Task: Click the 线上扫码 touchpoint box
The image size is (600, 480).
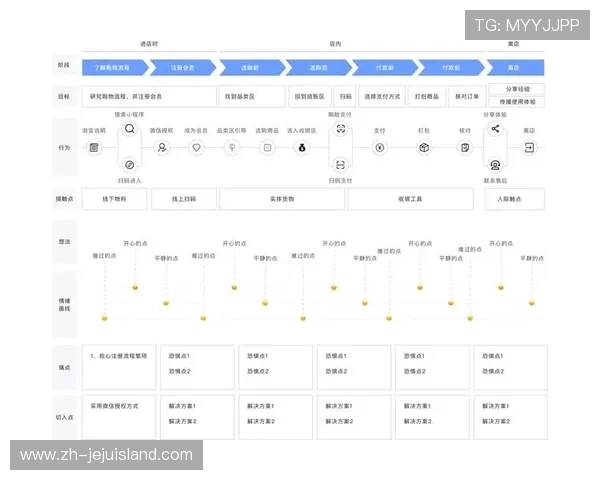Action: click(x=184, y=199)
